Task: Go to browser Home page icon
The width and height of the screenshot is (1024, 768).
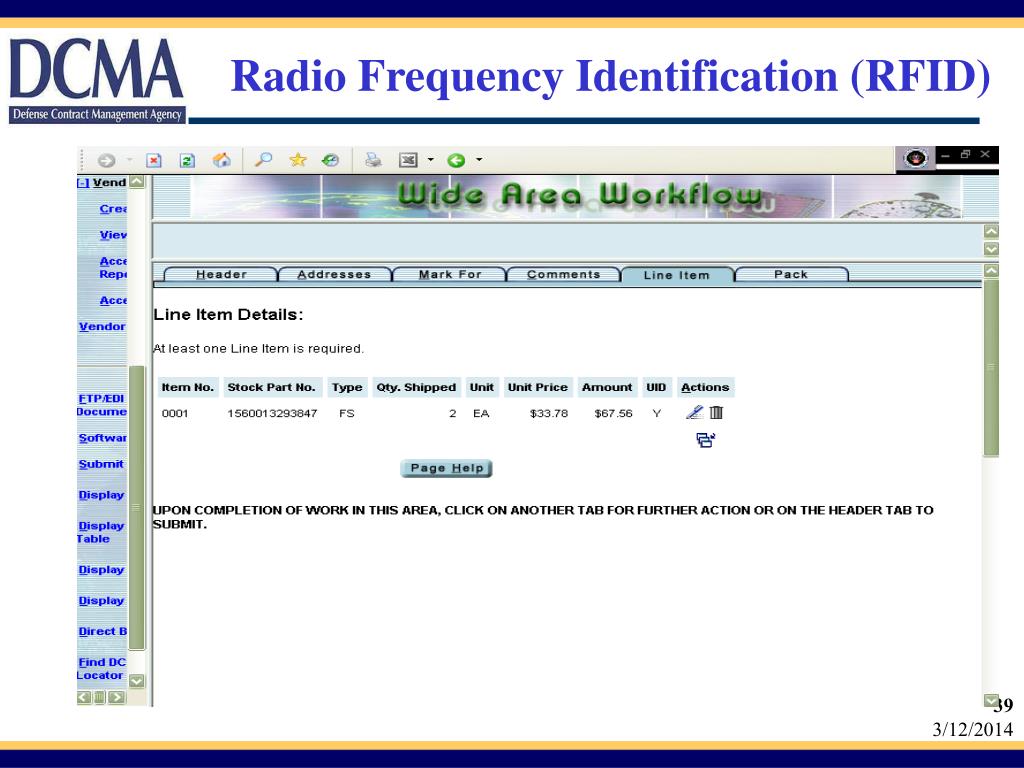Action: click(x=222, y=160)
